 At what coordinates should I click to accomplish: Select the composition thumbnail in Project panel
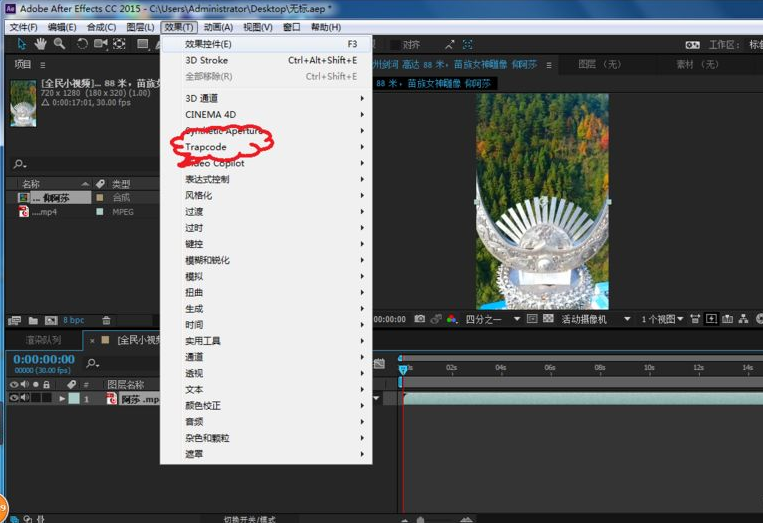tap(23, 103)
